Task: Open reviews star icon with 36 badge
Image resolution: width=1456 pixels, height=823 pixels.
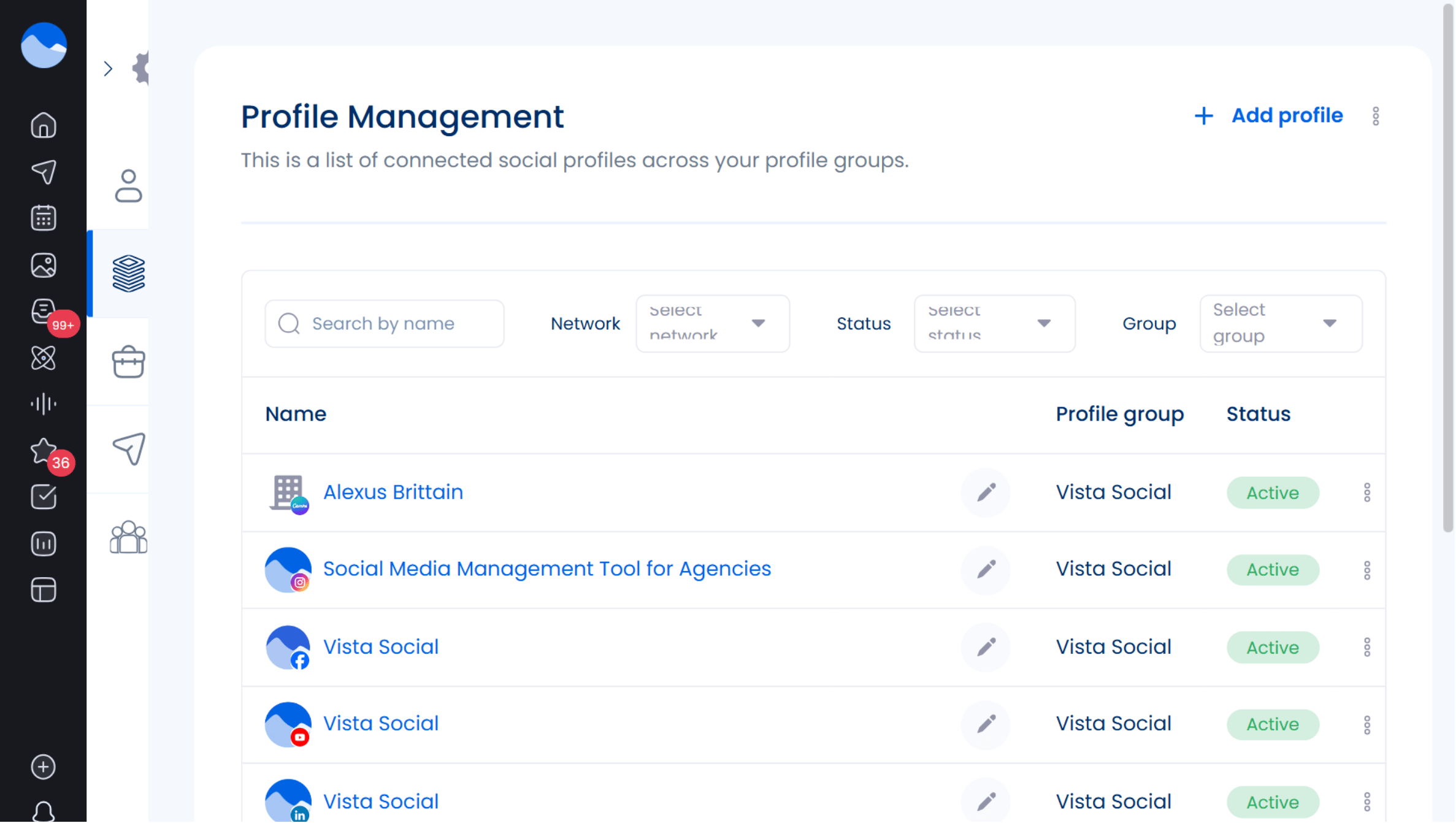Action: click(44, 451)
